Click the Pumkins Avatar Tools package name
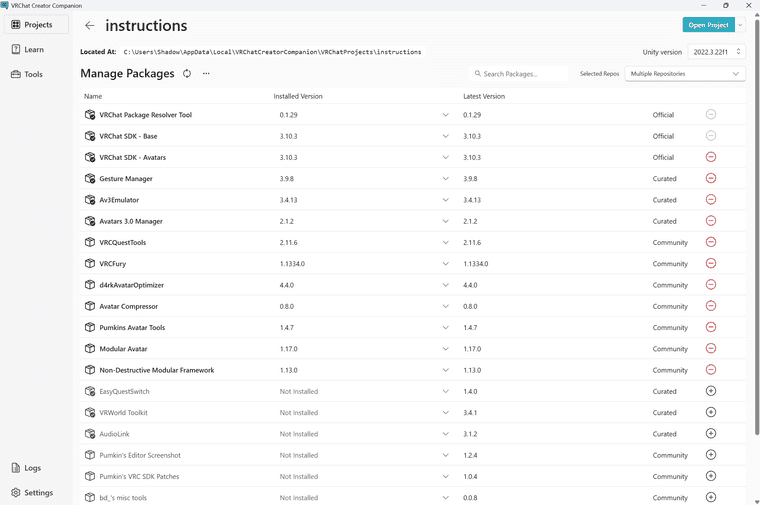 click(132, 328)
